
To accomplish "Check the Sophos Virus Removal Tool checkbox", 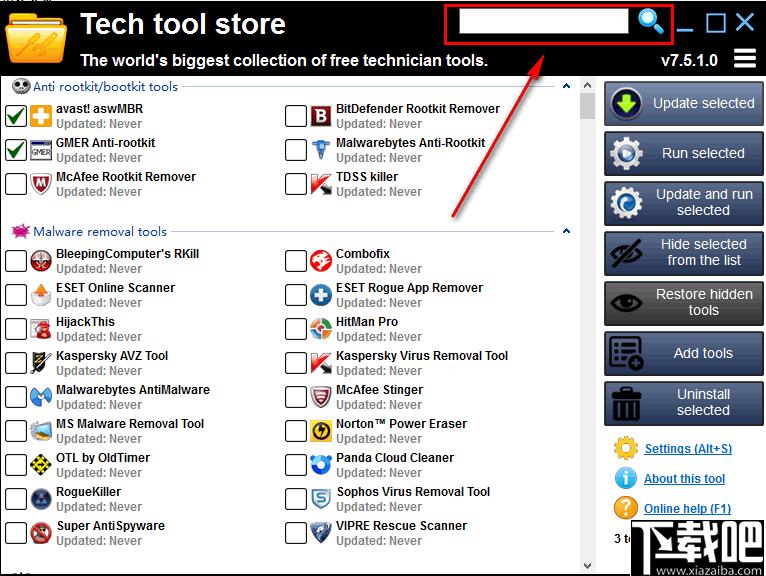I will point(296,499).
